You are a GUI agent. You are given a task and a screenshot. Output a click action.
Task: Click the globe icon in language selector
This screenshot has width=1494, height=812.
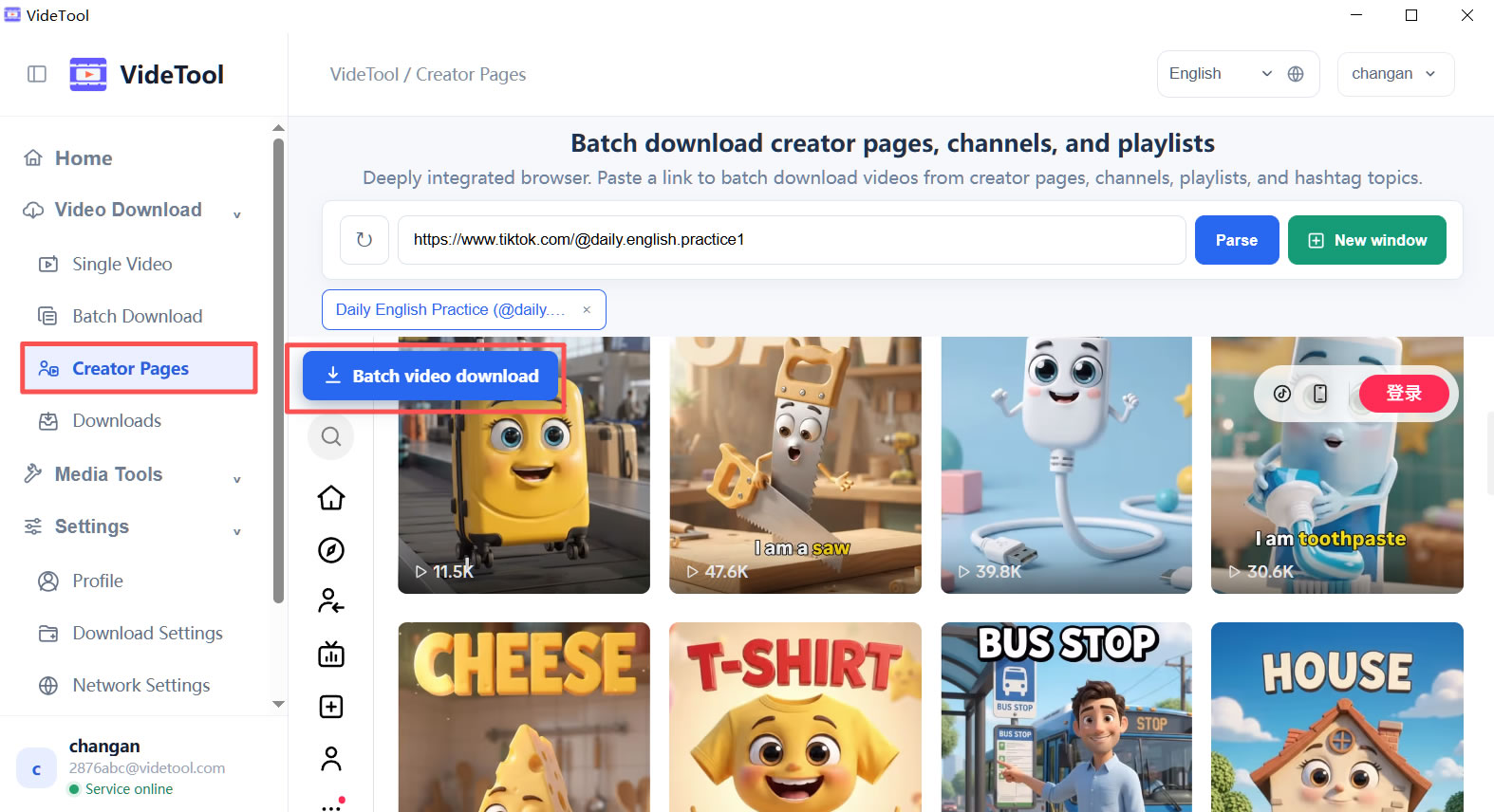(1296, 74)
